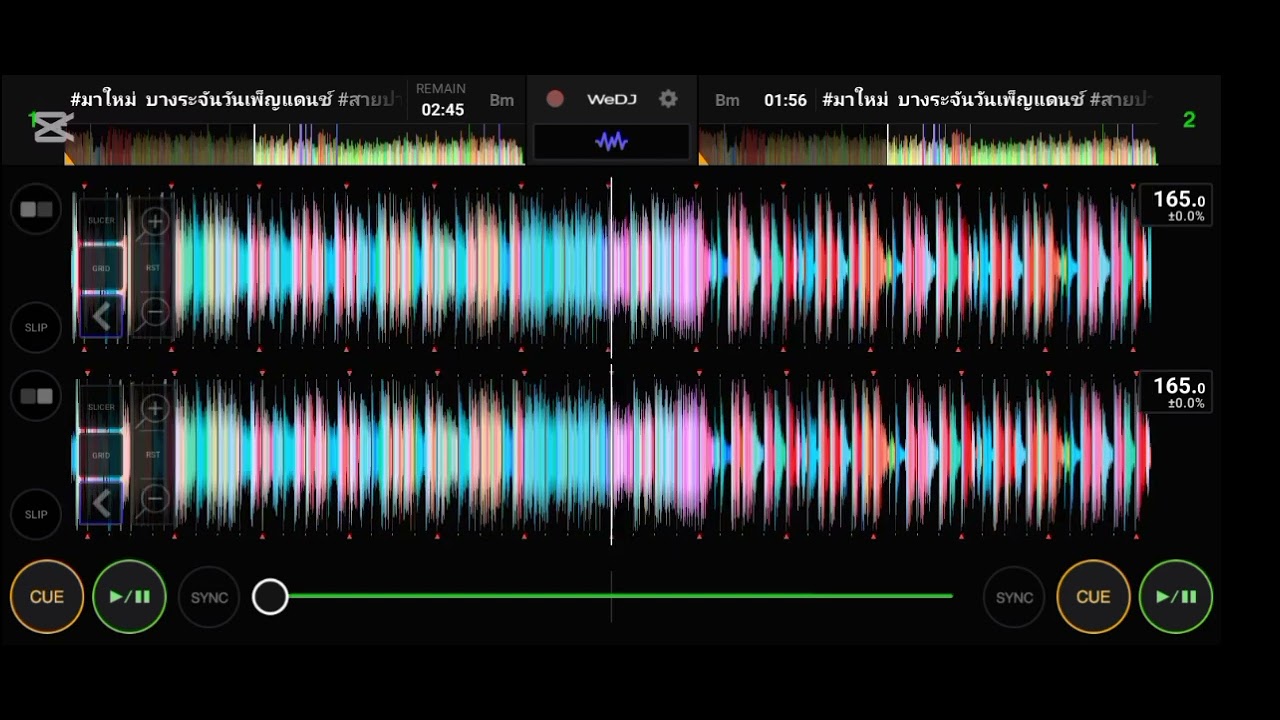Select GRID mode on deck 1
Screen dimensions: 1280x720
click(101, 268)
